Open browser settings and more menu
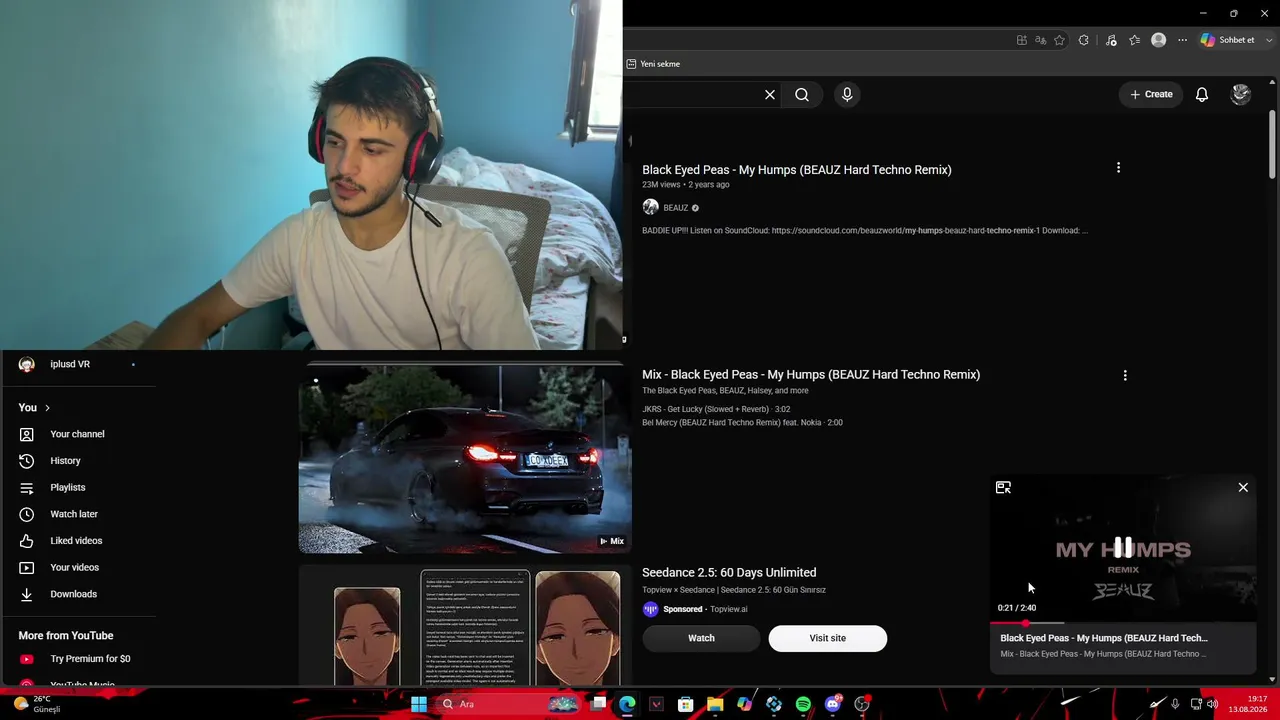This screenshot has width=1280, height=720. click(x=1182, y=40)
